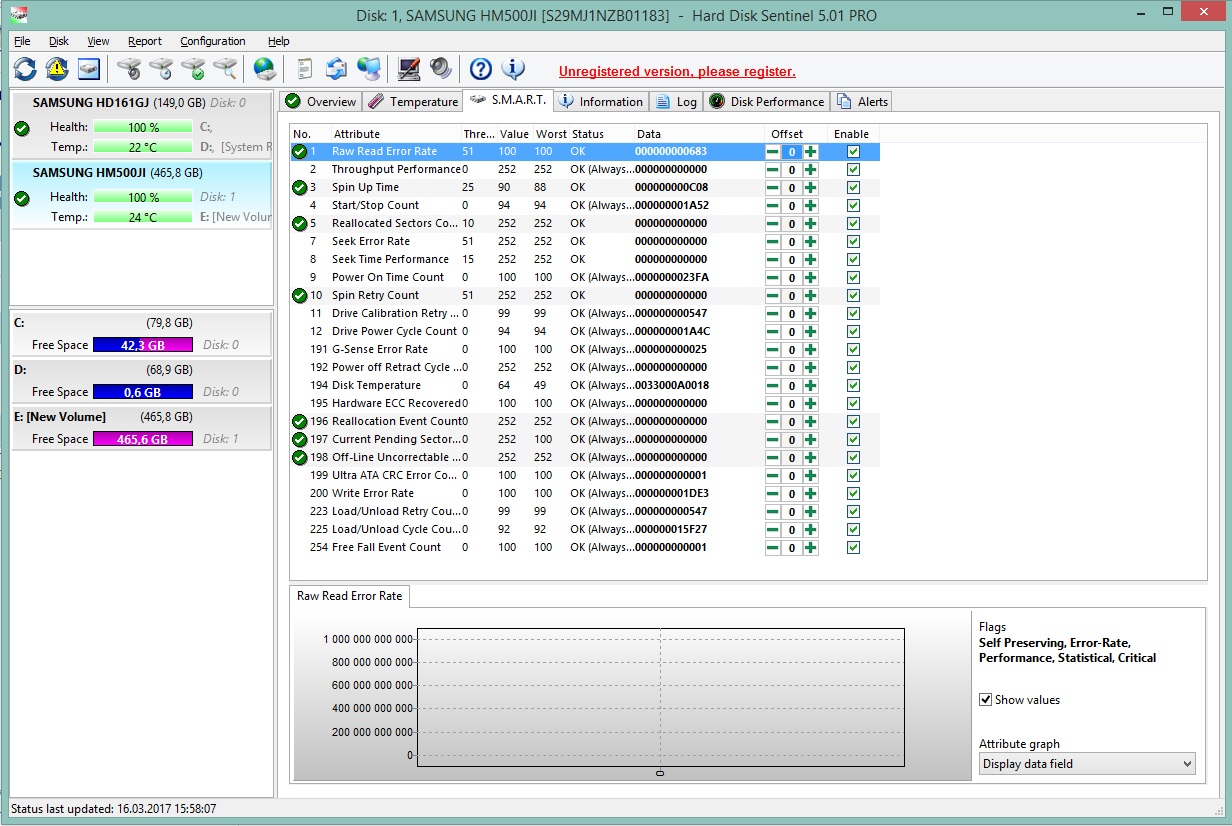Click the C: drive free space bar
This screenshot has width=1232, height=826.
[142, 345]
